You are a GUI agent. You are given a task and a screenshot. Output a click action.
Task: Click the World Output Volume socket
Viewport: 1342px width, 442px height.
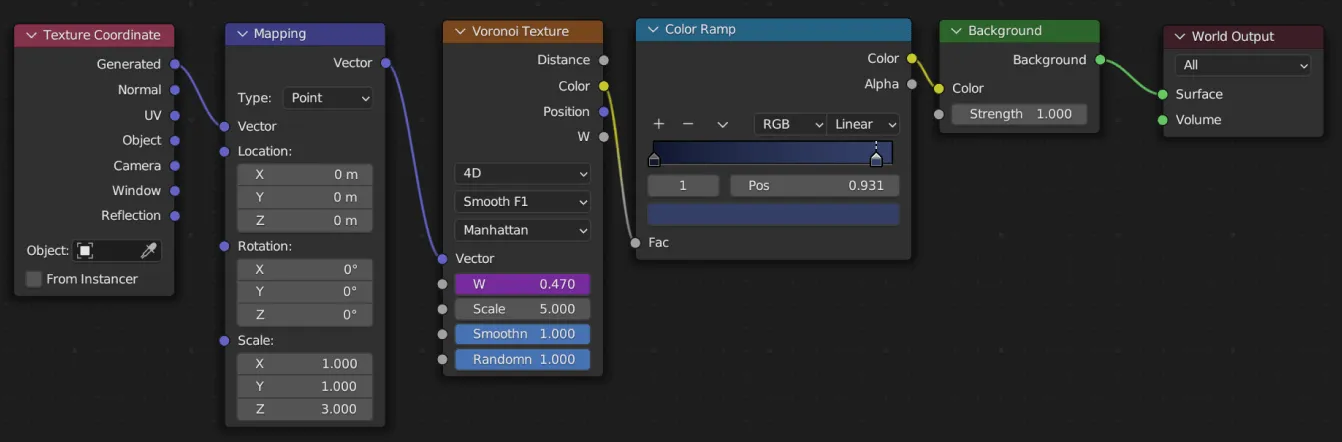[x=1162, y=120]
